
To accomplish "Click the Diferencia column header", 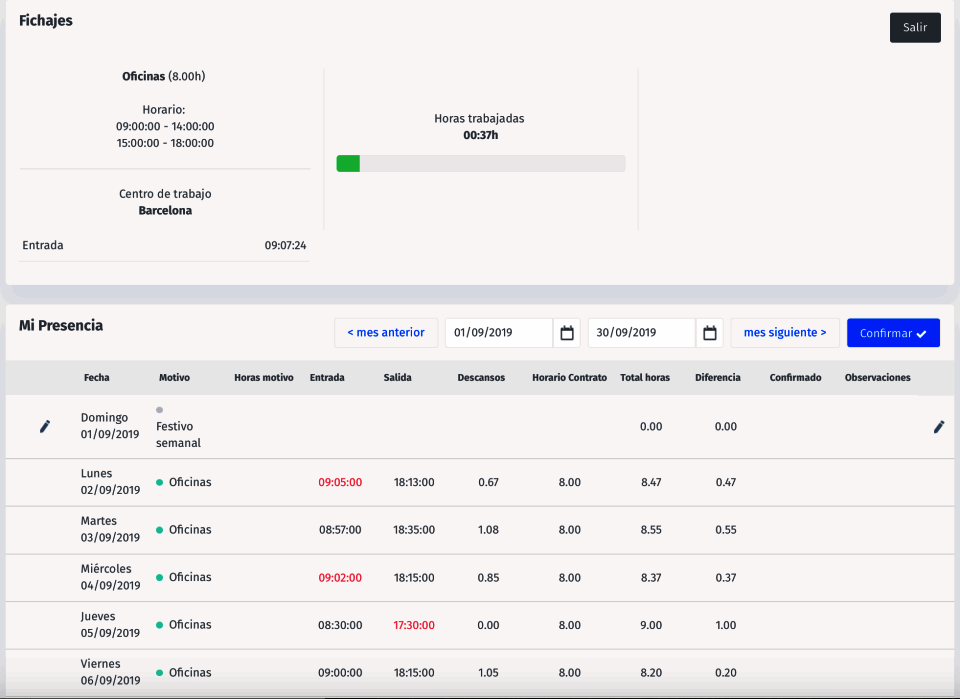I will click(717, 378).
